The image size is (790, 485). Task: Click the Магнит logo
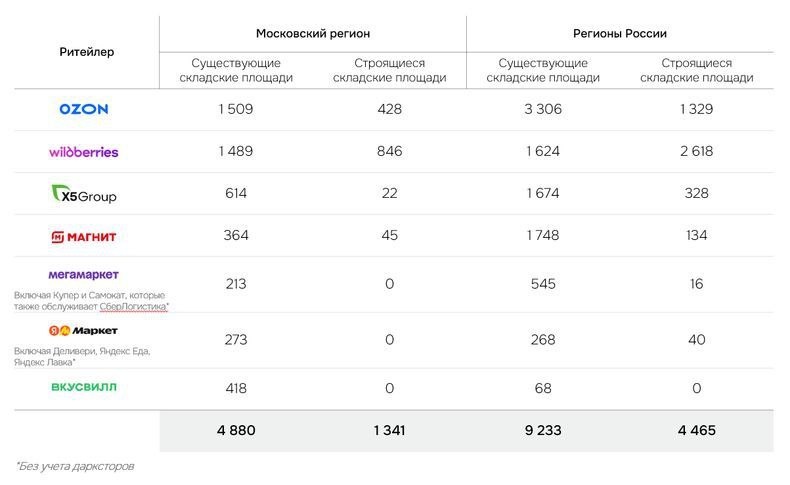[x=84, y=236]
